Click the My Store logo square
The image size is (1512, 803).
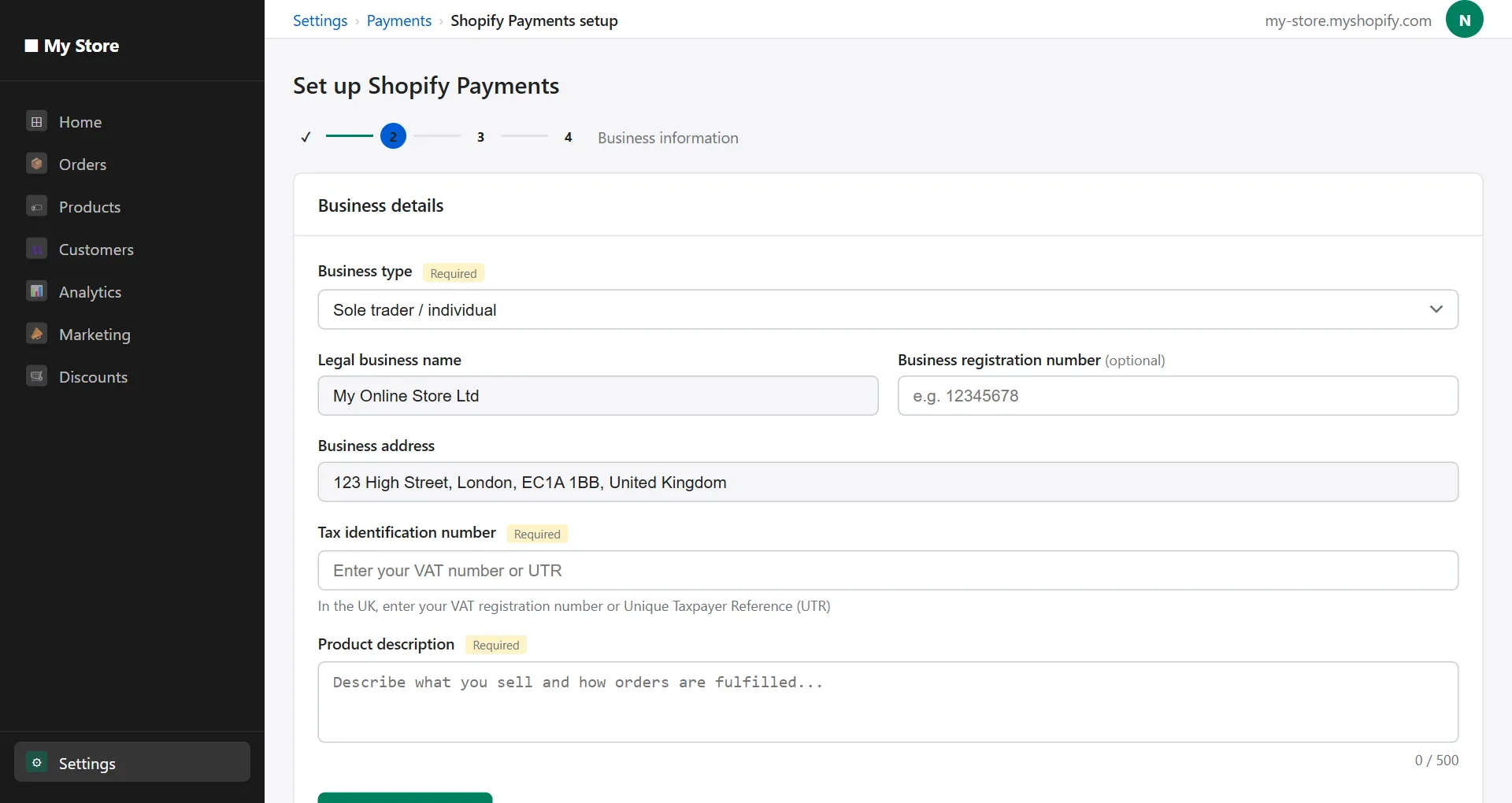click(31, 46)
